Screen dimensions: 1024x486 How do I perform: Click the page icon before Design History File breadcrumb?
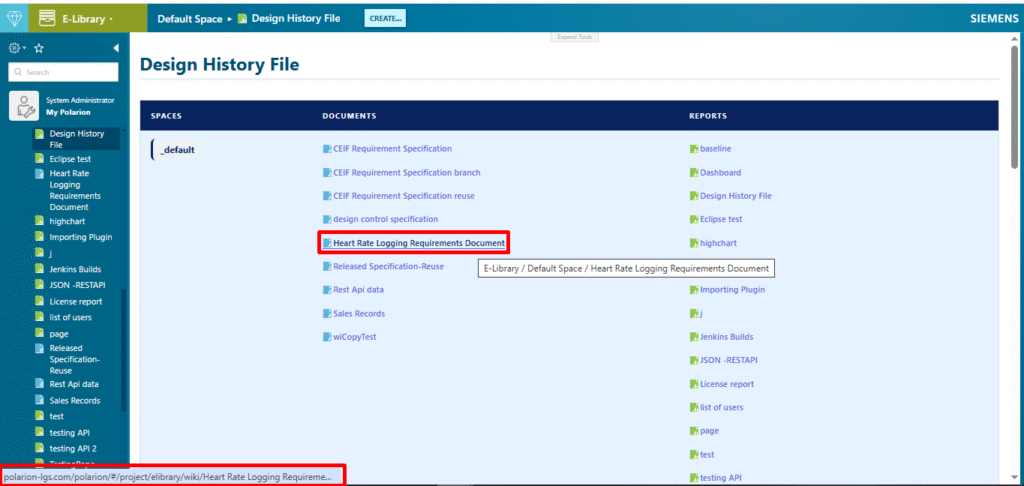244,19
